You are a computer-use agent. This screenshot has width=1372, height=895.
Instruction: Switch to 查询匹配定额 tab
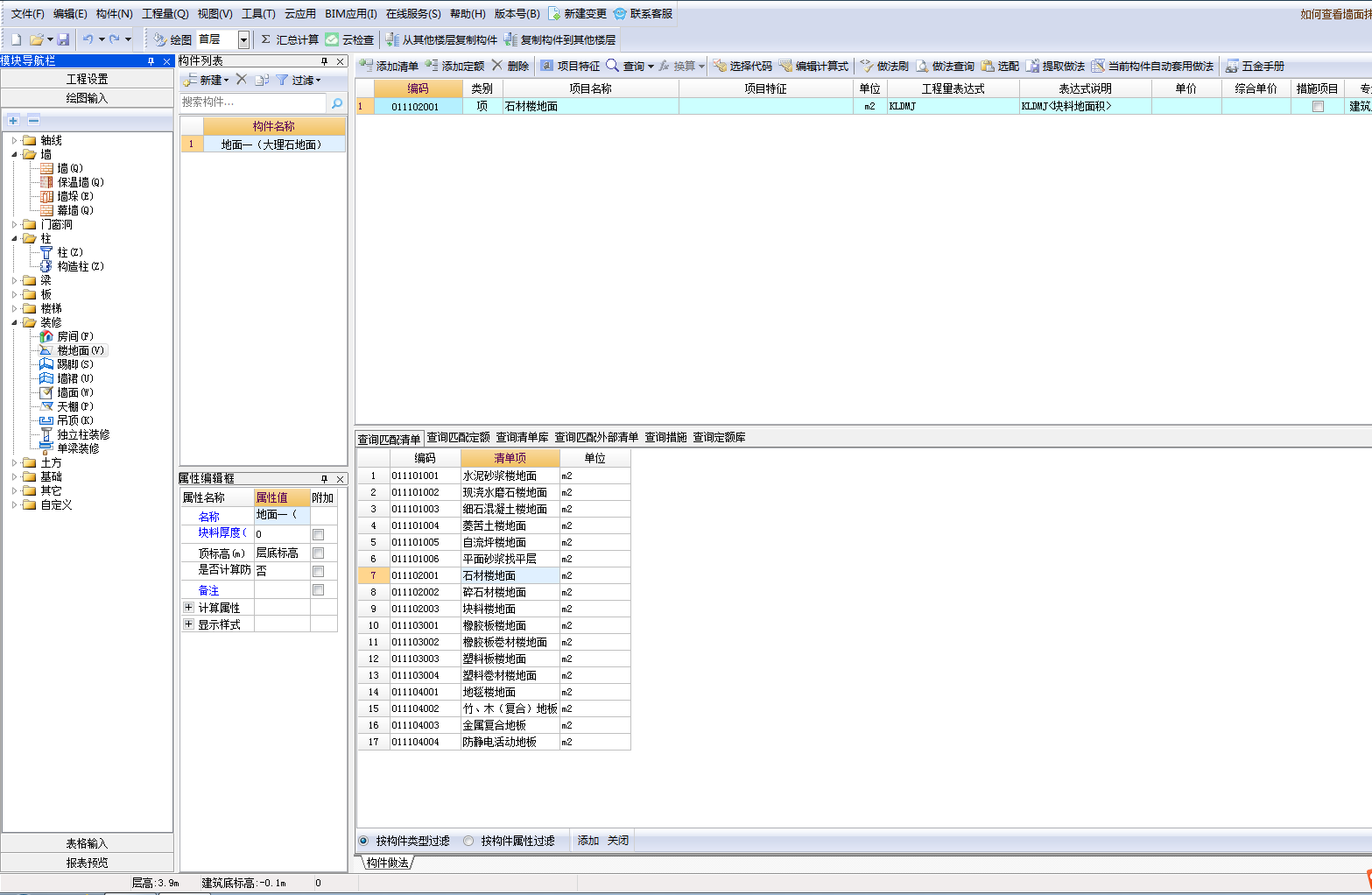tap(459, 437)
